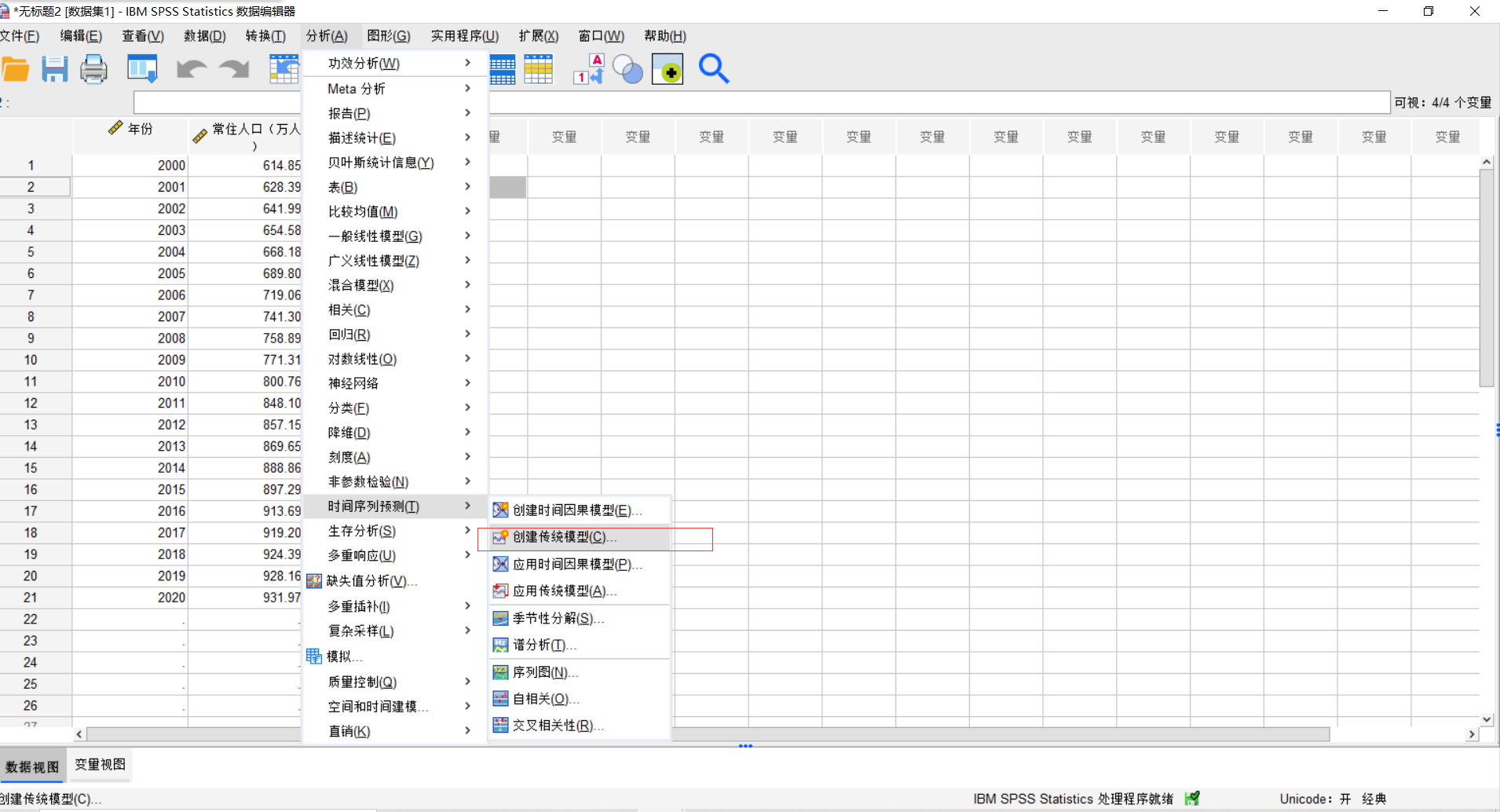
Task: Choose 自相关(O) from the submenu
Action: 579,700
